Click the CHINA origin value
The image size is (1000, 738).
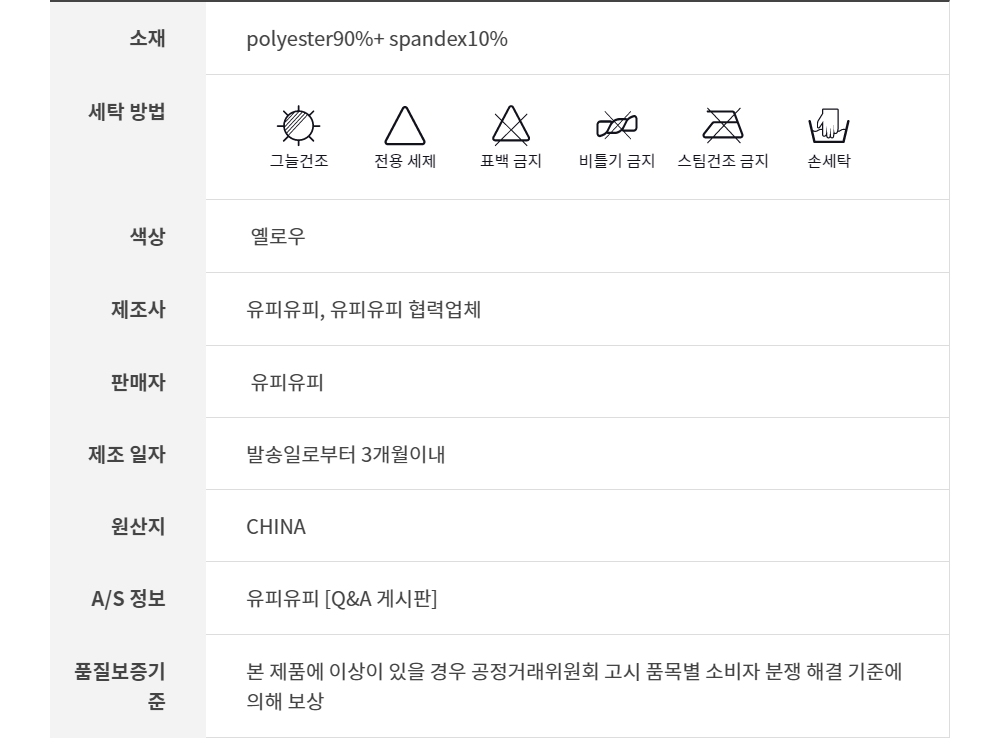pos(276,527)
